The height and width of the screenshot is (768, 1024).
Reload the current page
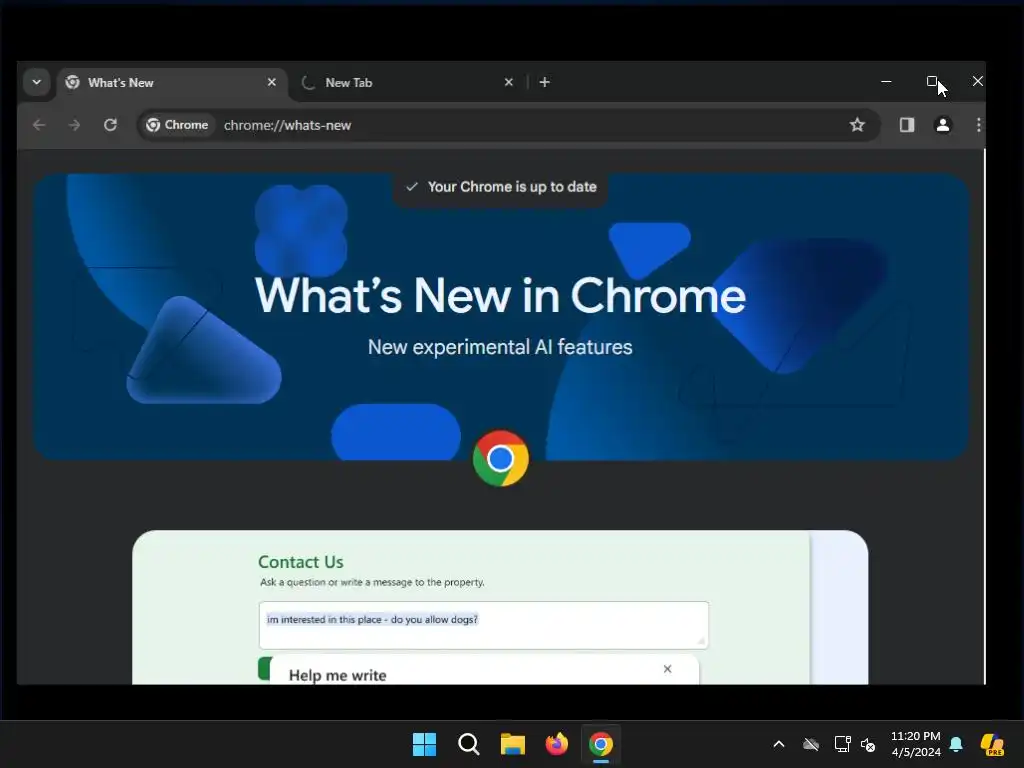(110, 125)
